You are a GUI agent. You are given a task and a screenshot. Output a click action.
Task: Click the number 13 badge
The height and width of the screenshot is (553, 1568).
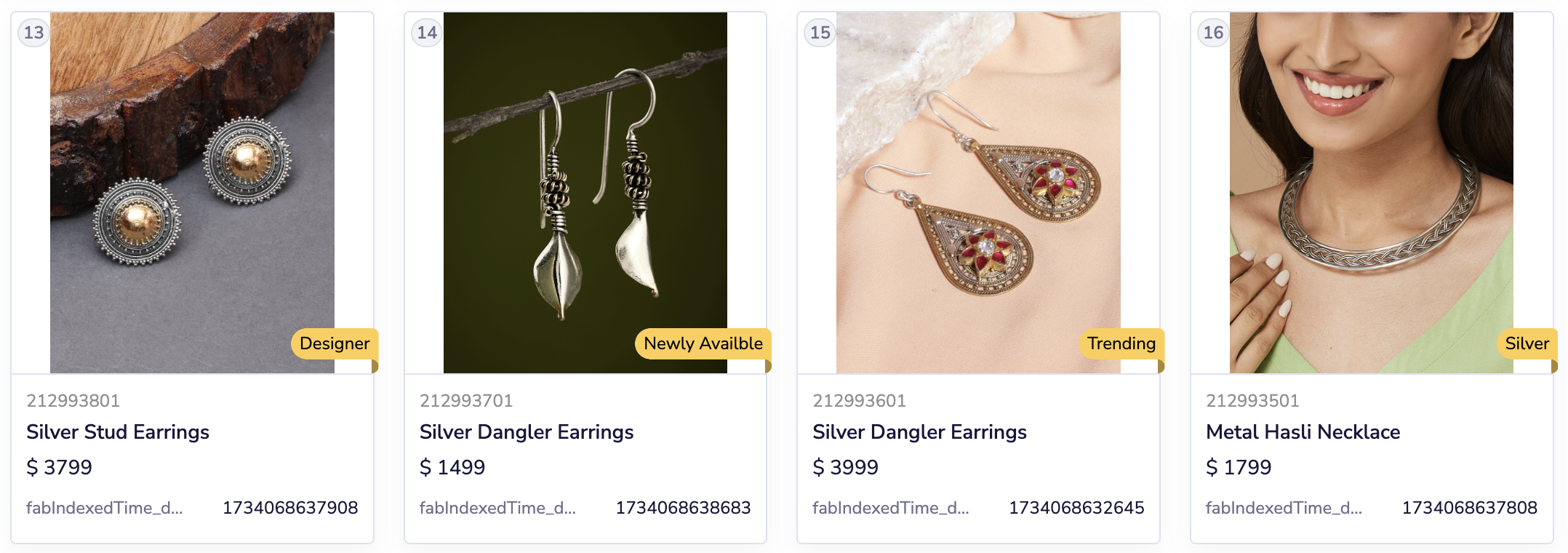pos(33,33)
